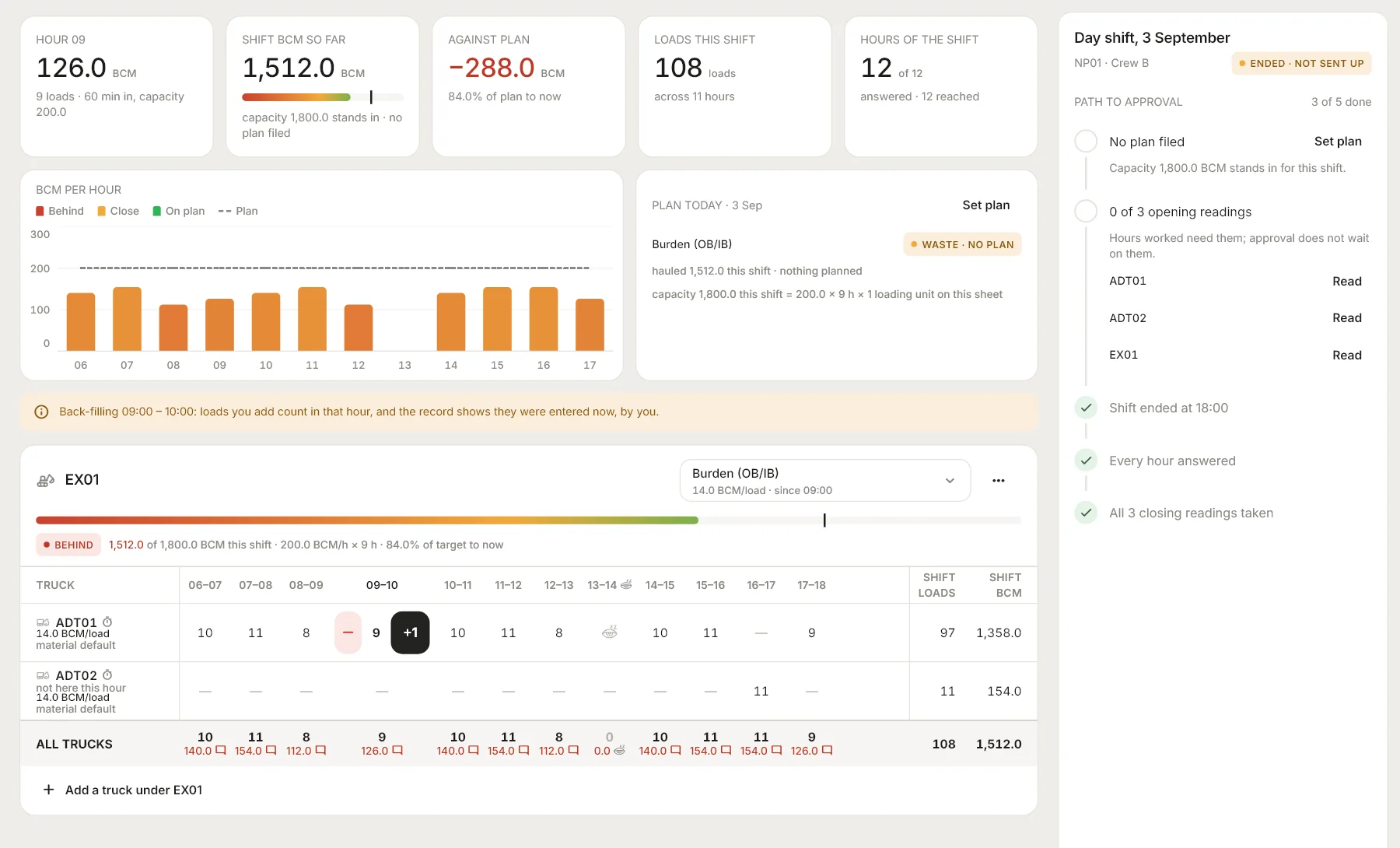Click the EX01 excavator icon
1400x848 pixels.
pos(46,481)
